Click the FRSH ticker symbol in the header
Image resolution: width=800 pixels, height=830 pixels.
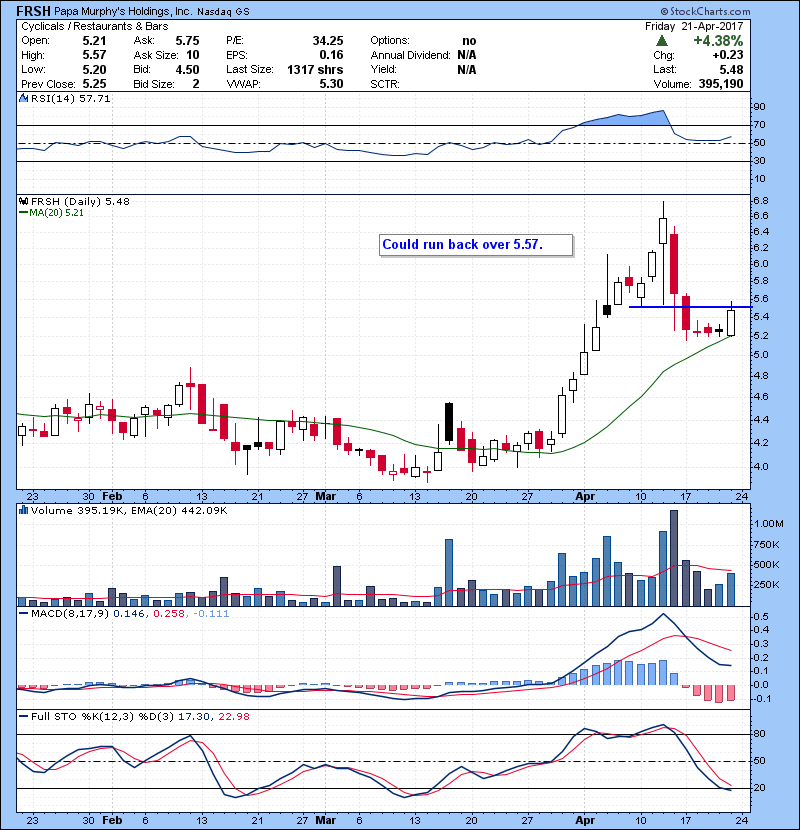point(33,11)
